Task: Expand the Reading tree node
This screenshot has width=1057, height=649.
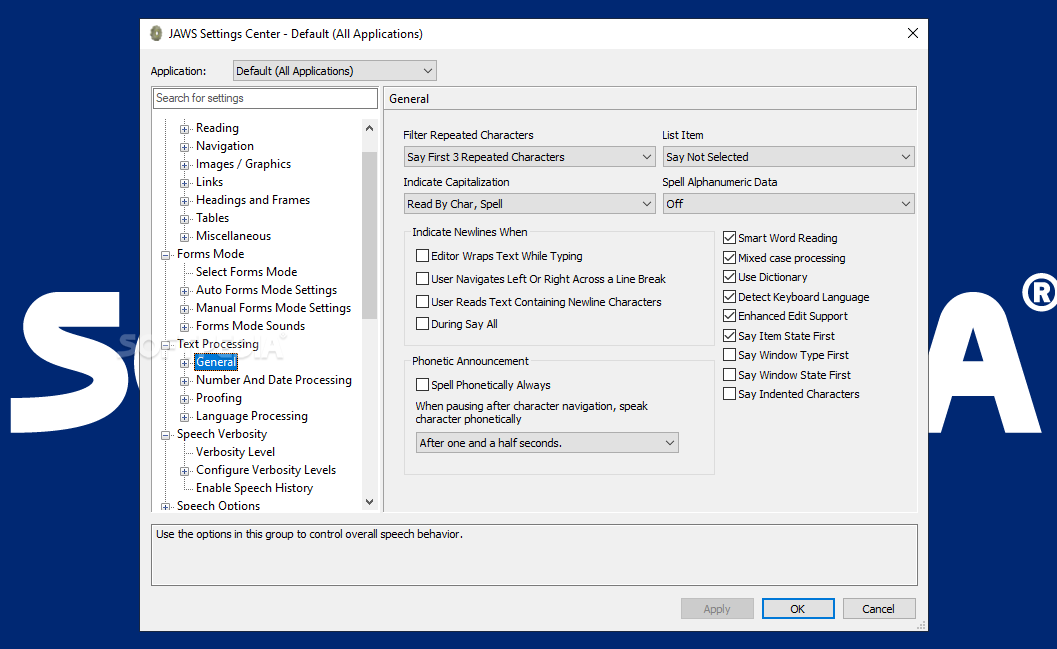Action: coord(184,129)
